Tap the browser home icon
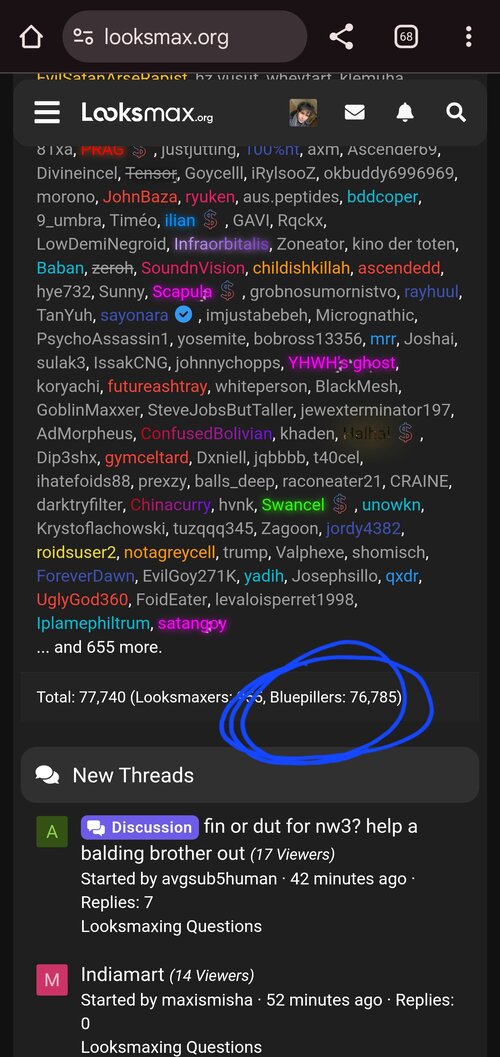Viewport: 500px width, 1057px height. pos(31,37)
